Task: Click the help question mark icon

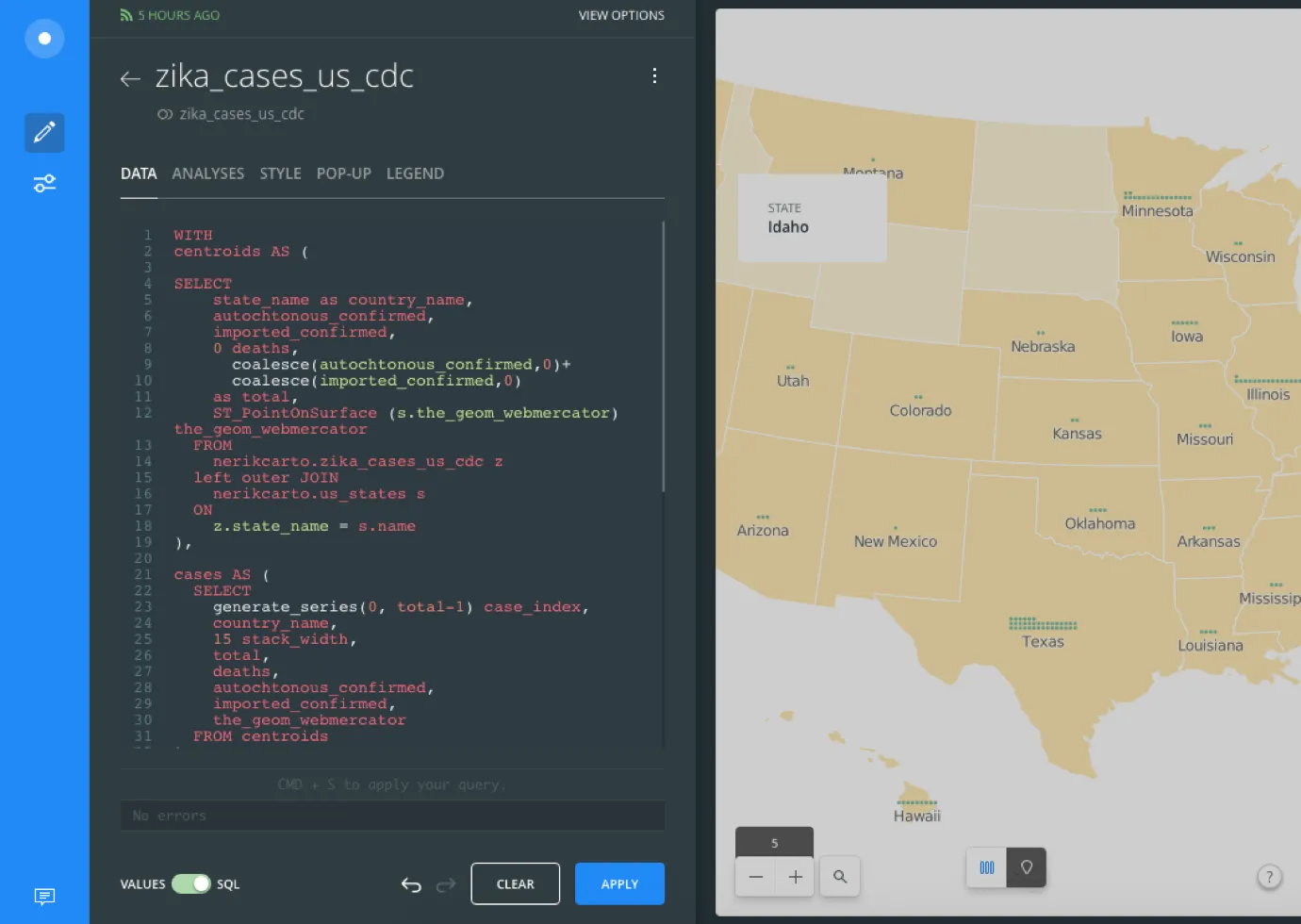Action: point(1269,877)
